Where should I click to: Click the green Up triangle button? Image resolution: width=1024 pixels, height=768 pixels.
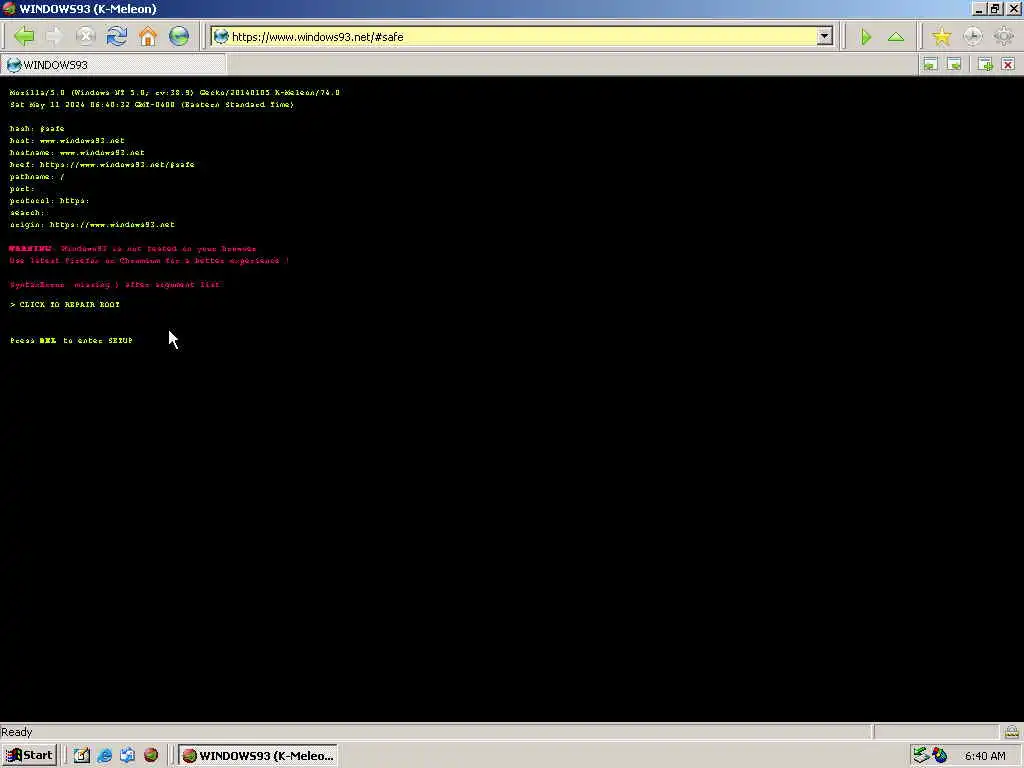pos(896,37)
